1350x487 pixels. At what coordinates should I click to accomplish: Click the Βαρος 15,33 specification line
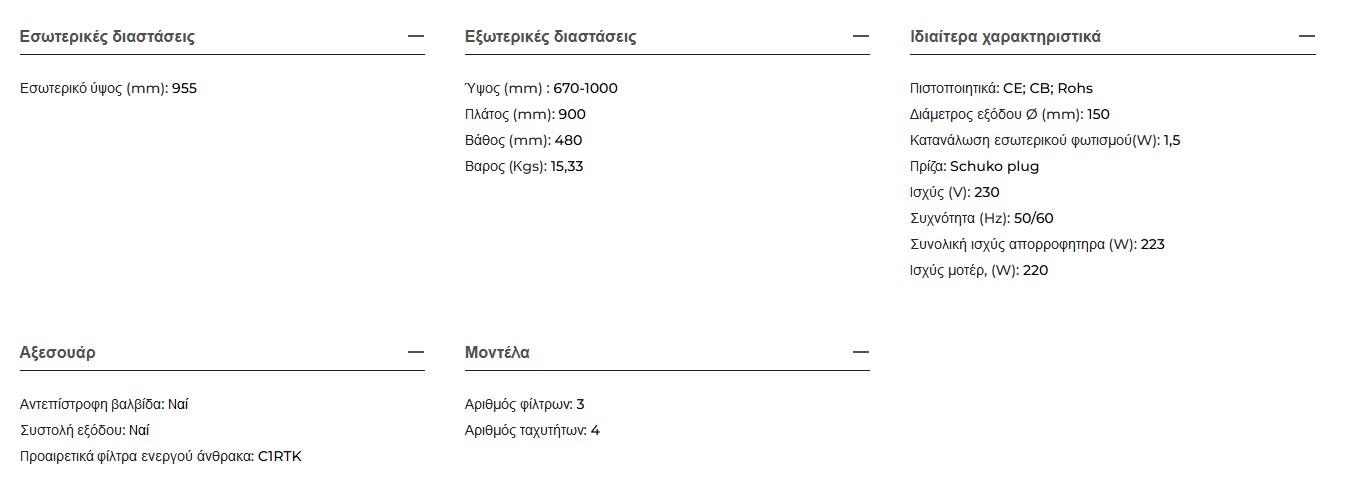(x=524, y=166)
